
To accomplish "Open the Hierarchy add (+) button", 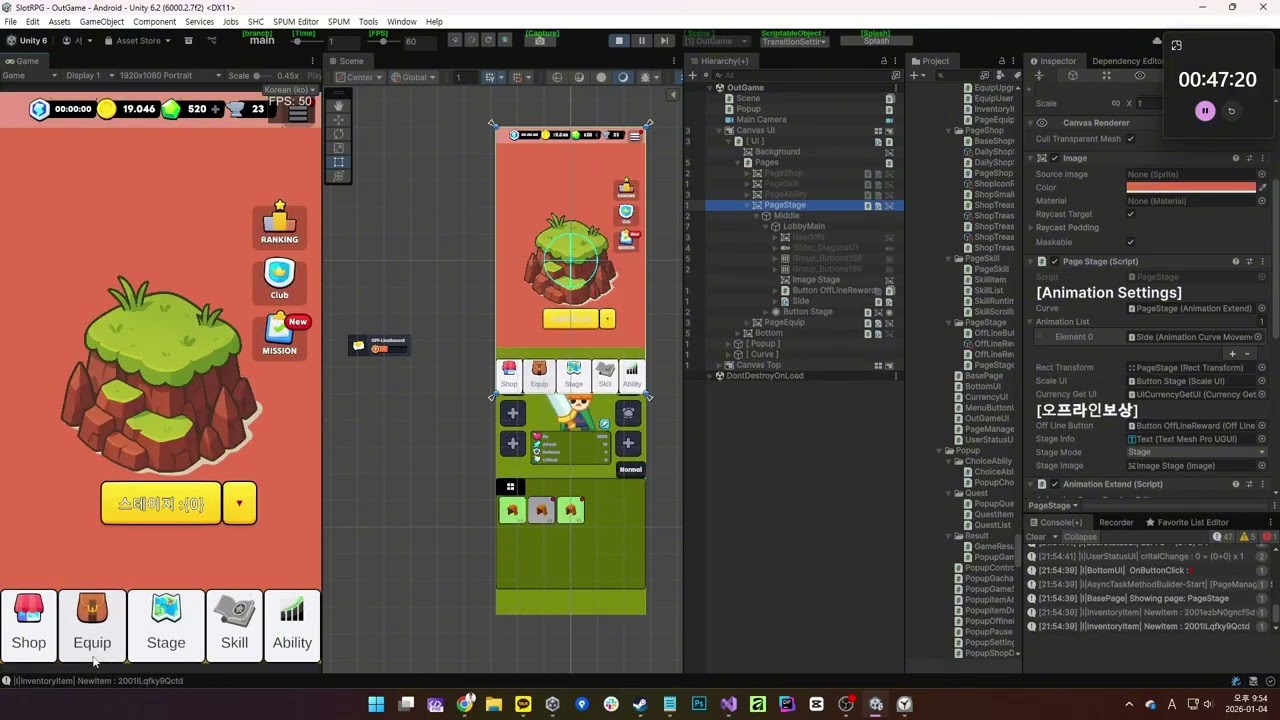I will 692,75.
